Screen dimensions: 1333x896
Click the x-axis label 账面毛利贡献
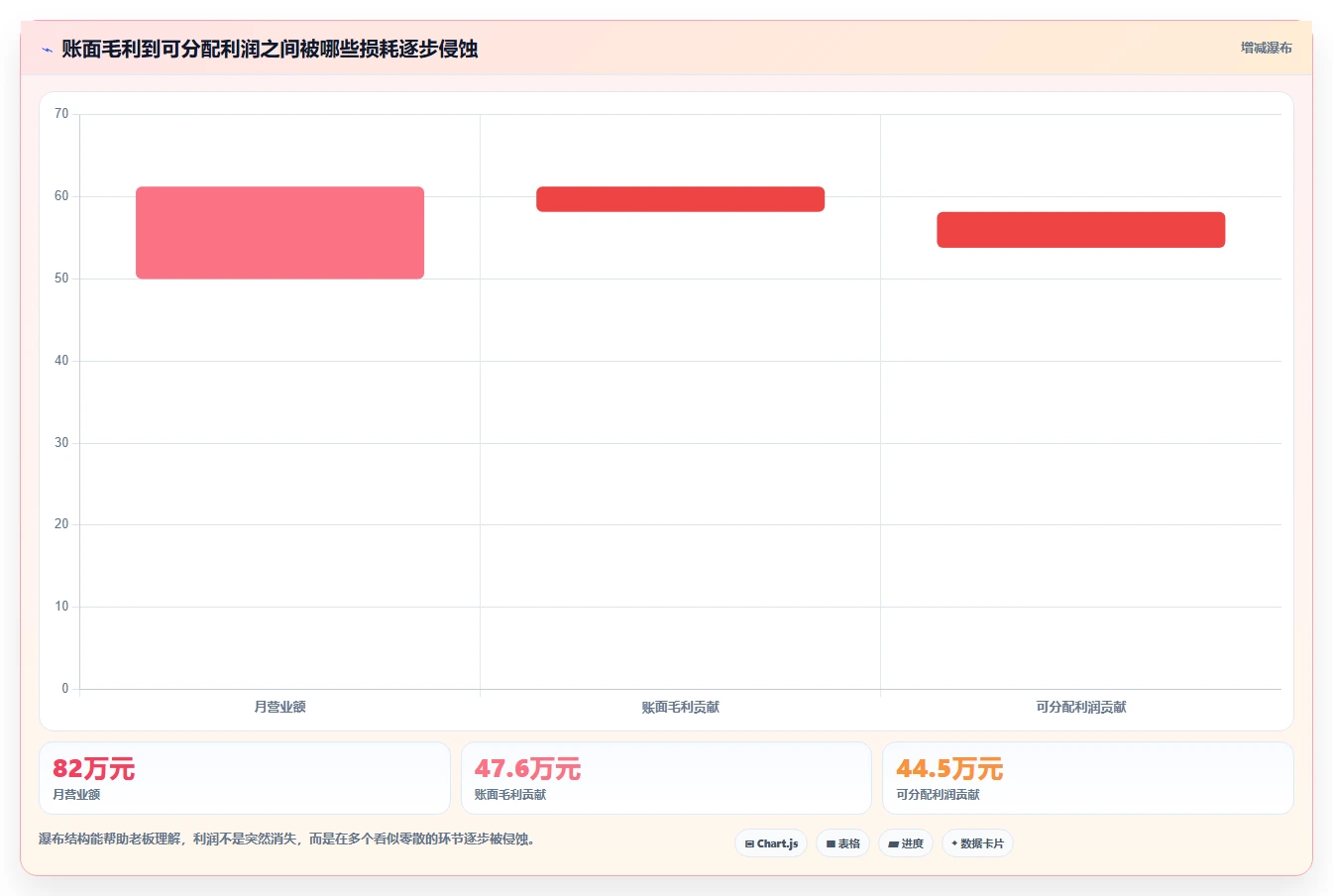(x=680, y=707)
